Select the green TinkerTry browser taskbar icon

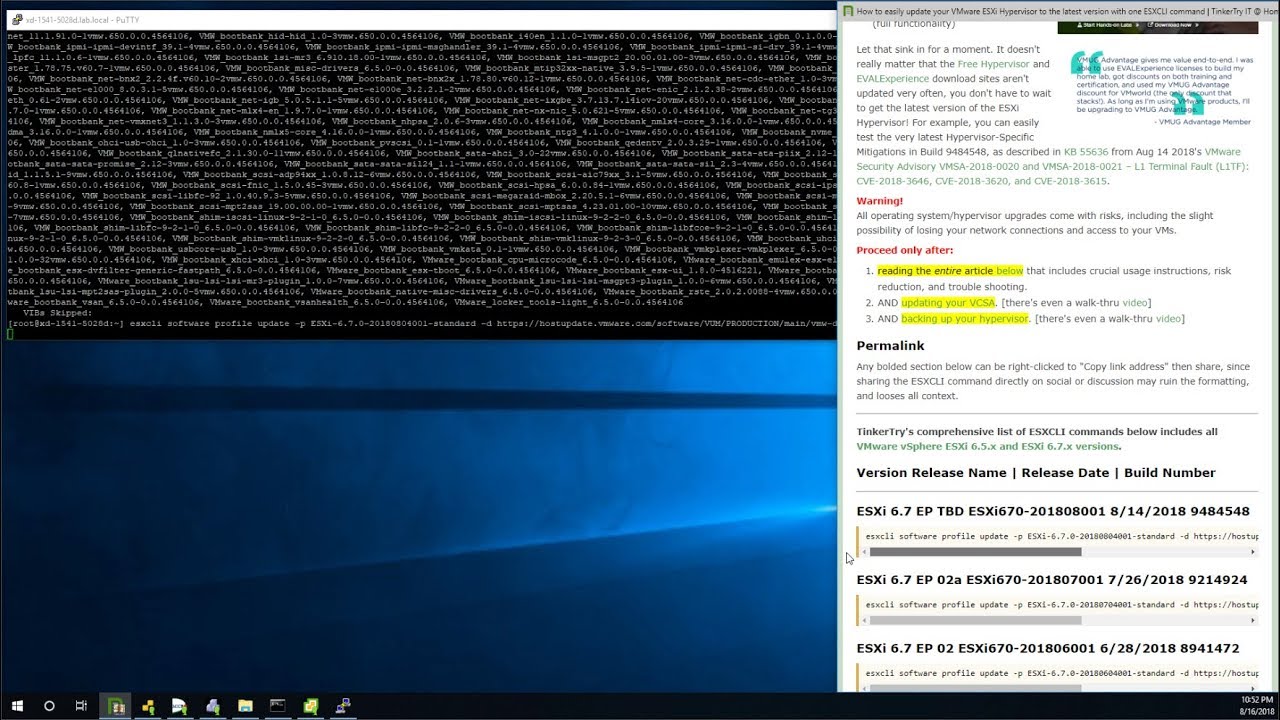[x=116, y=706]
